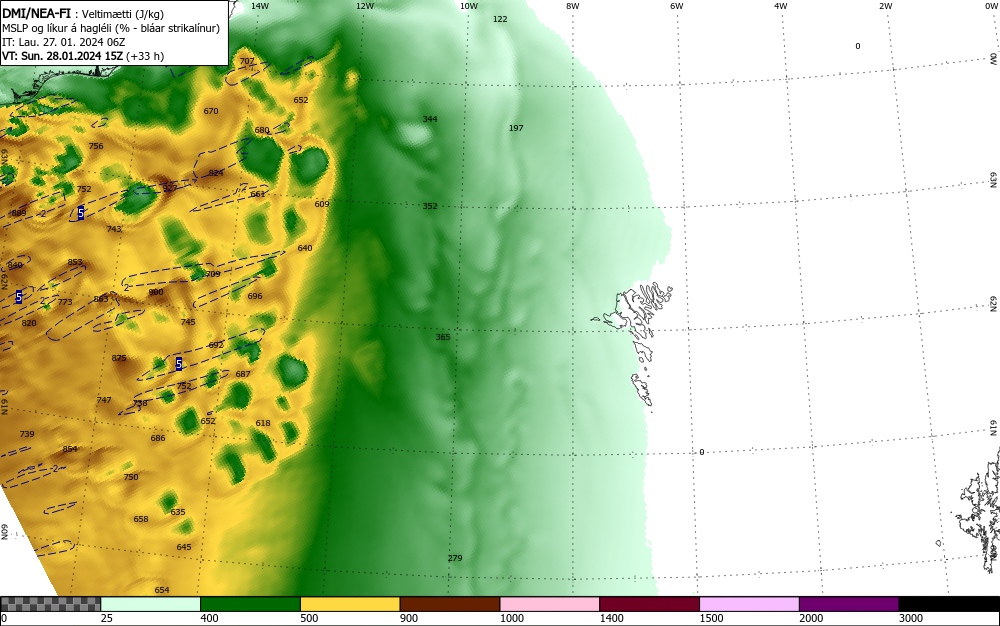Select the legend tick label 1400

(612, 618)
